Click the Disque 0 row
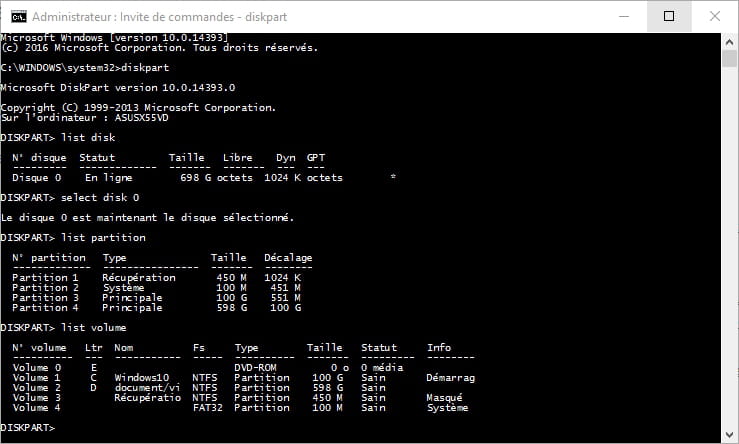This screenshot has height=444, width=739. (x=204, y=178)
